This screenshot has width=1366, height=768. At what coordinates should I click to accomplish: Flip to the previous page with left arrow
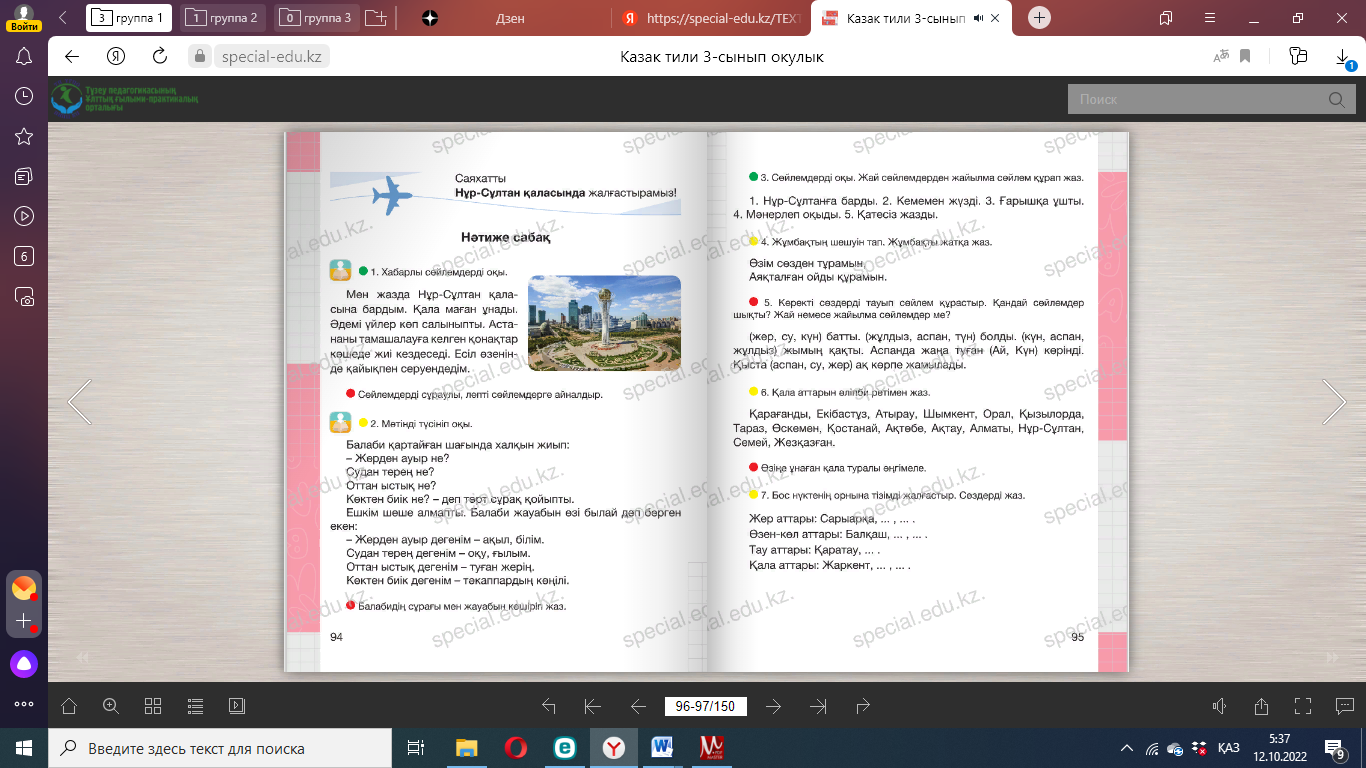pyautogui.click(x=79, y=401)
